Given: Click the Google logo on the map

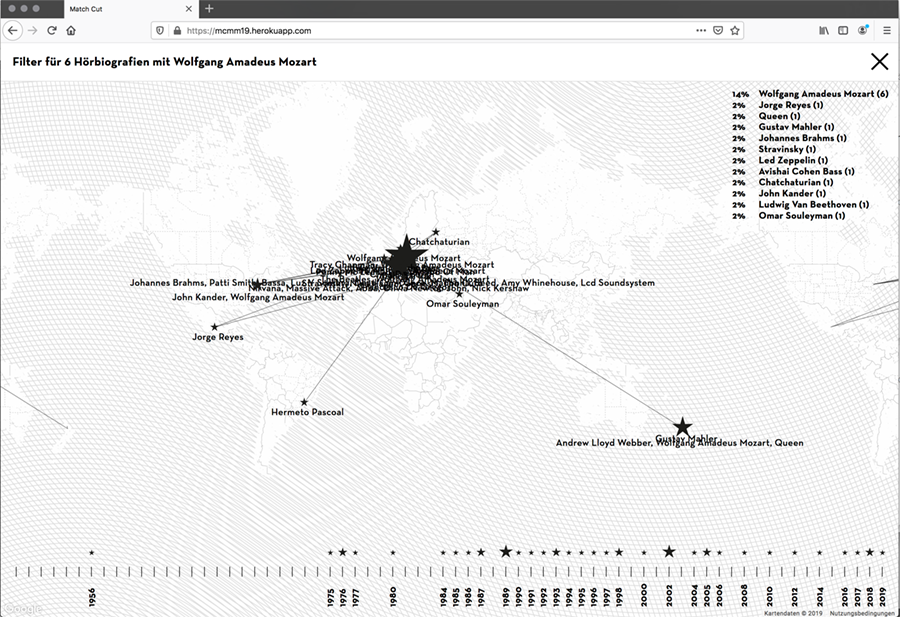Looking at the screenshot, I should point(23,608).
